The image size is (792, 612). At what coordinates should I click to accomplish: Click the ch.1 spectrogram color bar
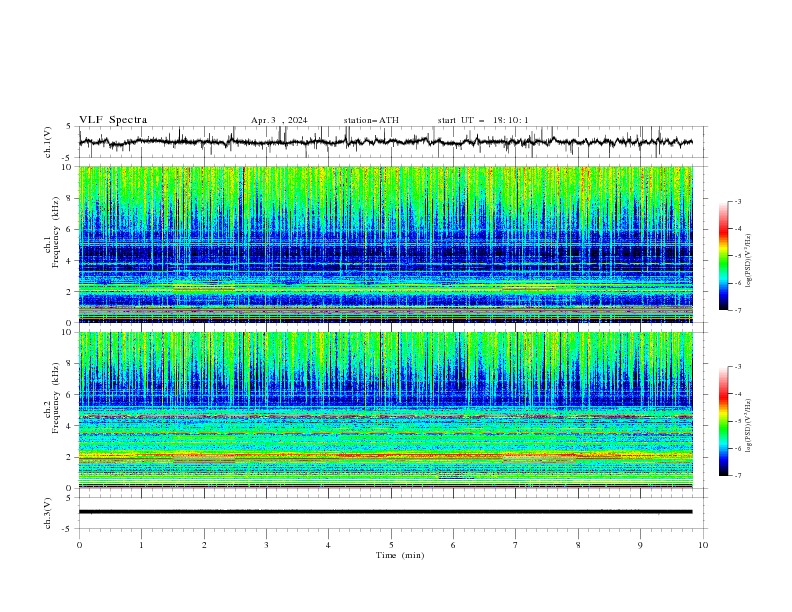pyautogui.click(x=724, y=256)
